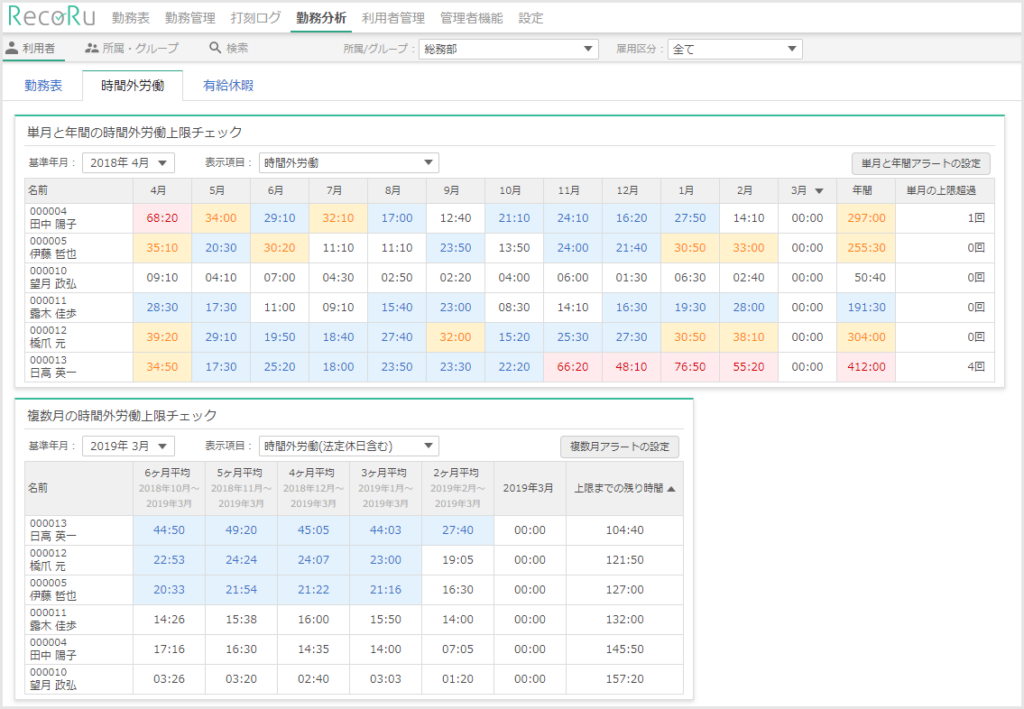Switch to the 勤務表 tab
Viewport: 1024px width, 709px height.
coord(43,86)
